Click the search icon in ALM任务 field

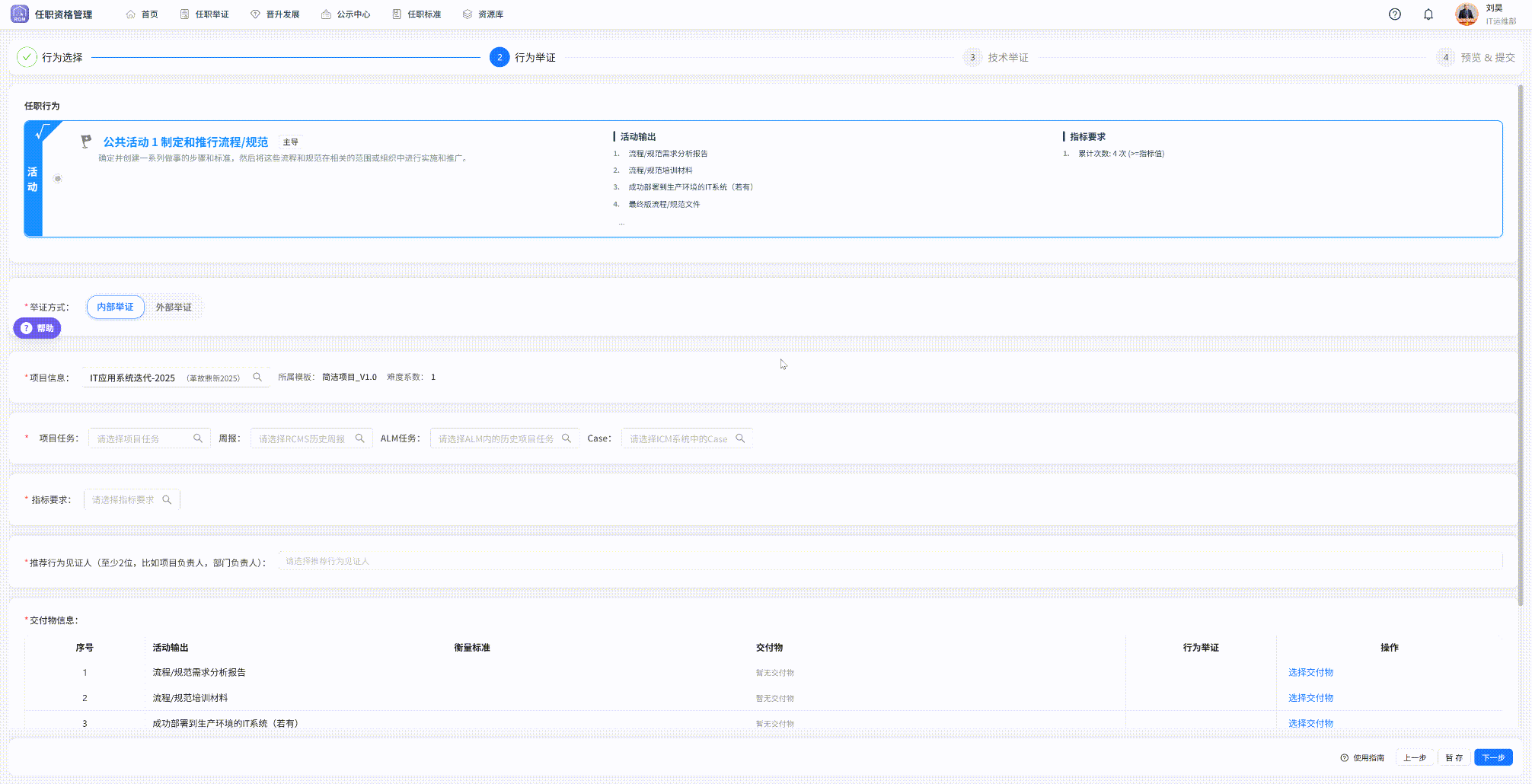coord(567,438)
